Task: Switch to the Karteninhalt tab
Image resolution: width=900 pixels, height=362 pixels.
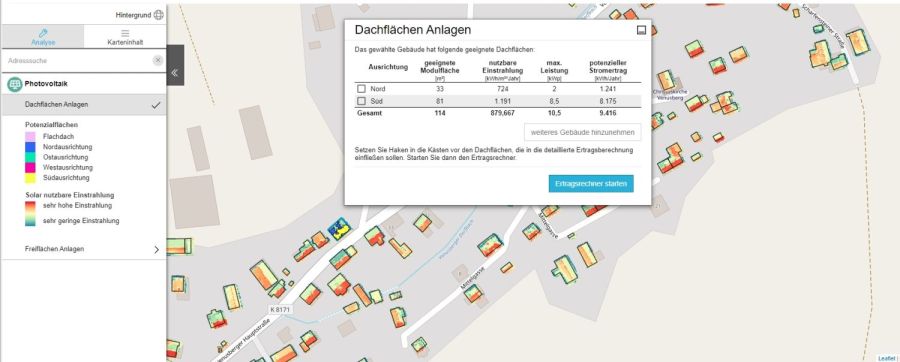Action: tap(125, 37)
